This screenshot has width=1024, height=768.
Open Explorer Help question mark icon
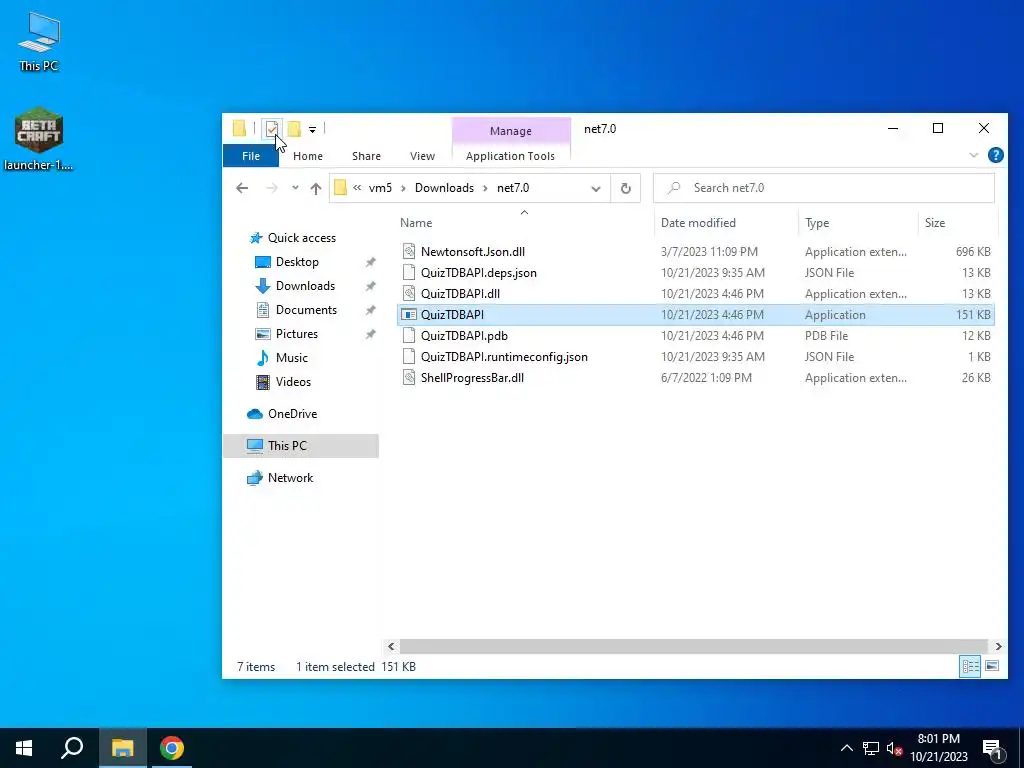(995, 155)
